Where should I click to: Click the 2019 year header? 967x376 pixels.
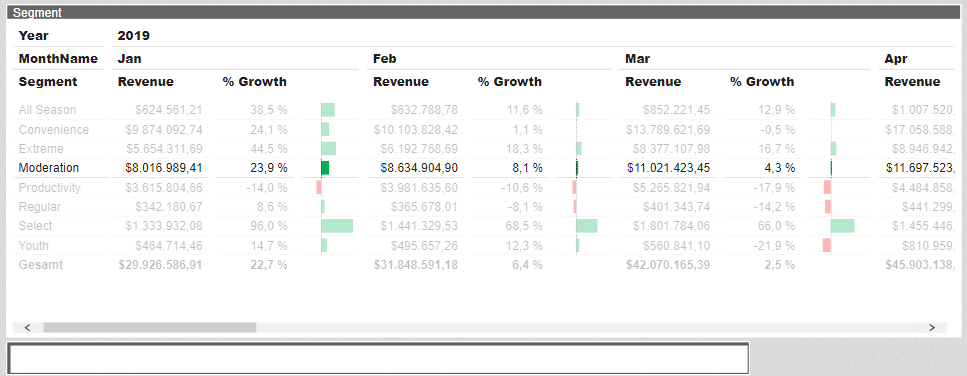(x=133, y=36)
